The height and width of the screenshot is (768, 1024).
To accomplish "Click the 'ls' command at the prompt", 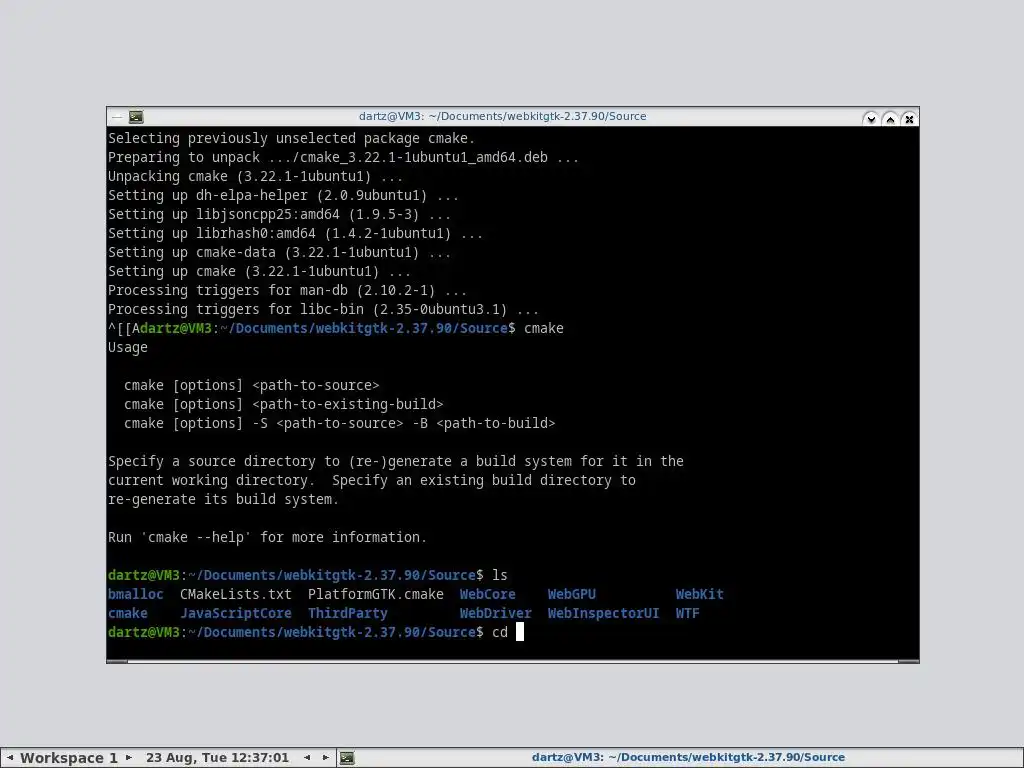I will tap(500, 575).
